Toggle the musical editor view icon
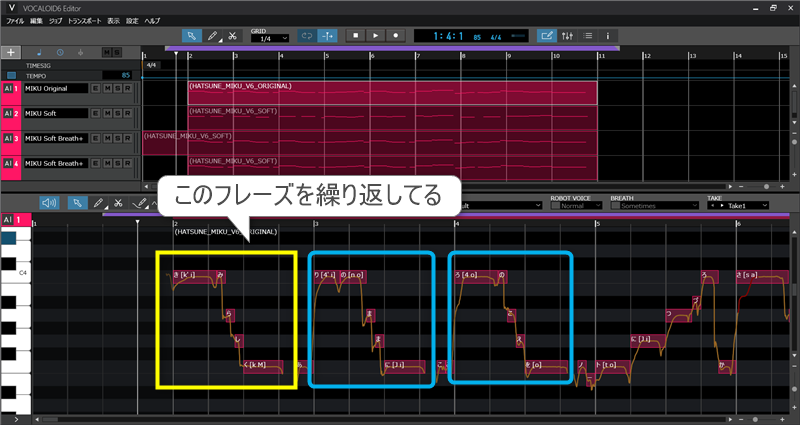This screenshot has height=425, width=800. tap(547, 36)
